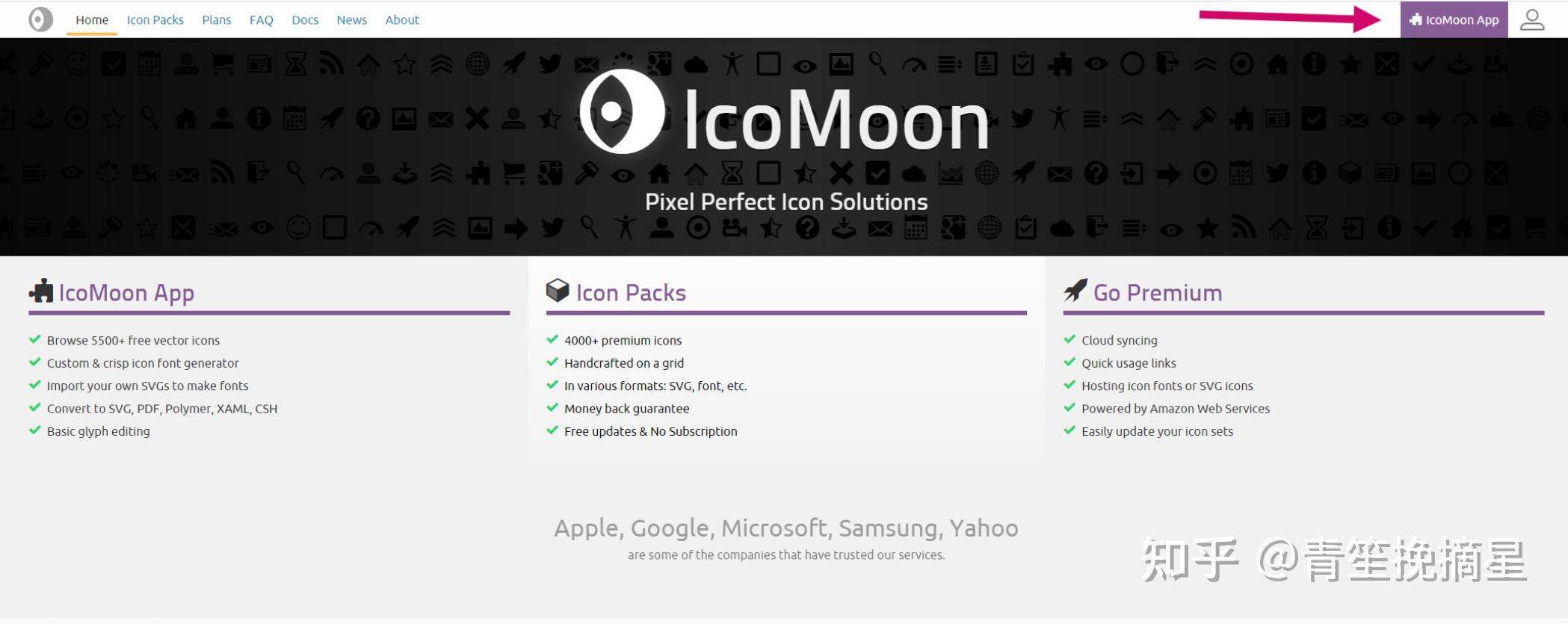The image size is (1568, 624).
Task: Open the Docs menu item
Action: coord(305,20)
